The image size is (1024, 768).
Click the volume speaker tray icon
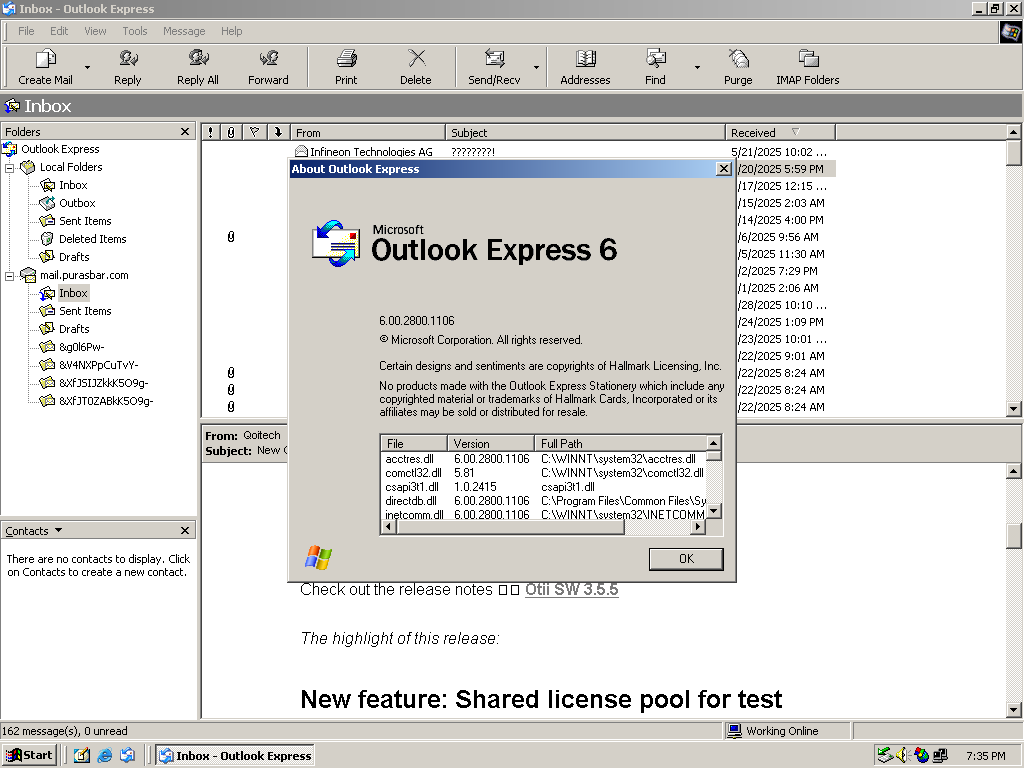click(x=903, y=756)
